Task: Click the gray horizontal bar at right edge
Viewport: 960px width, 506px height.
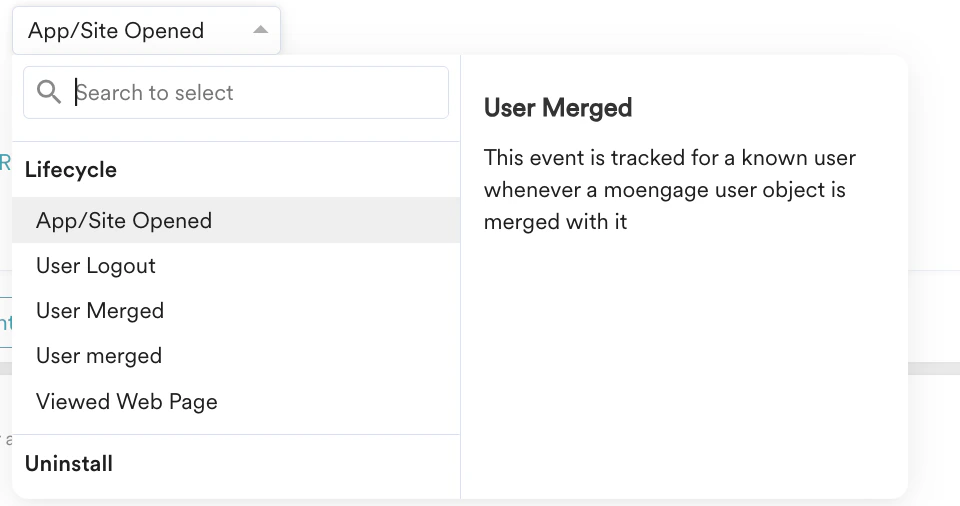Action: click(x=934, y=368)
